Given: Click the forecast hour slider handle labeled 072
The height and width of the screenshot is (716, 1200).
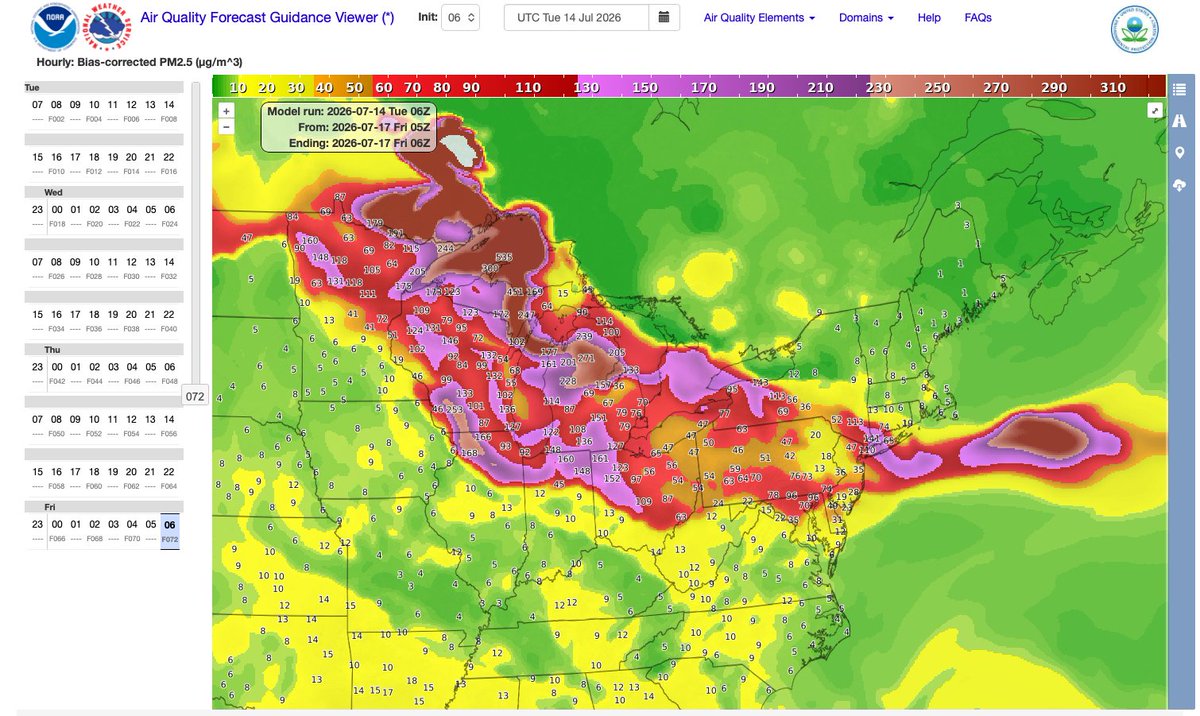Looking at the screenshot, I should click(194, 397).
